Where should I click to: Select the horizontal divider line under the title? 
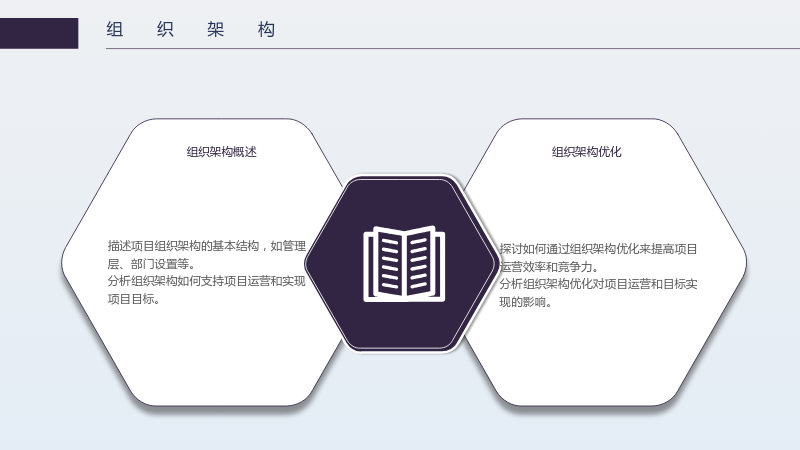453,48
